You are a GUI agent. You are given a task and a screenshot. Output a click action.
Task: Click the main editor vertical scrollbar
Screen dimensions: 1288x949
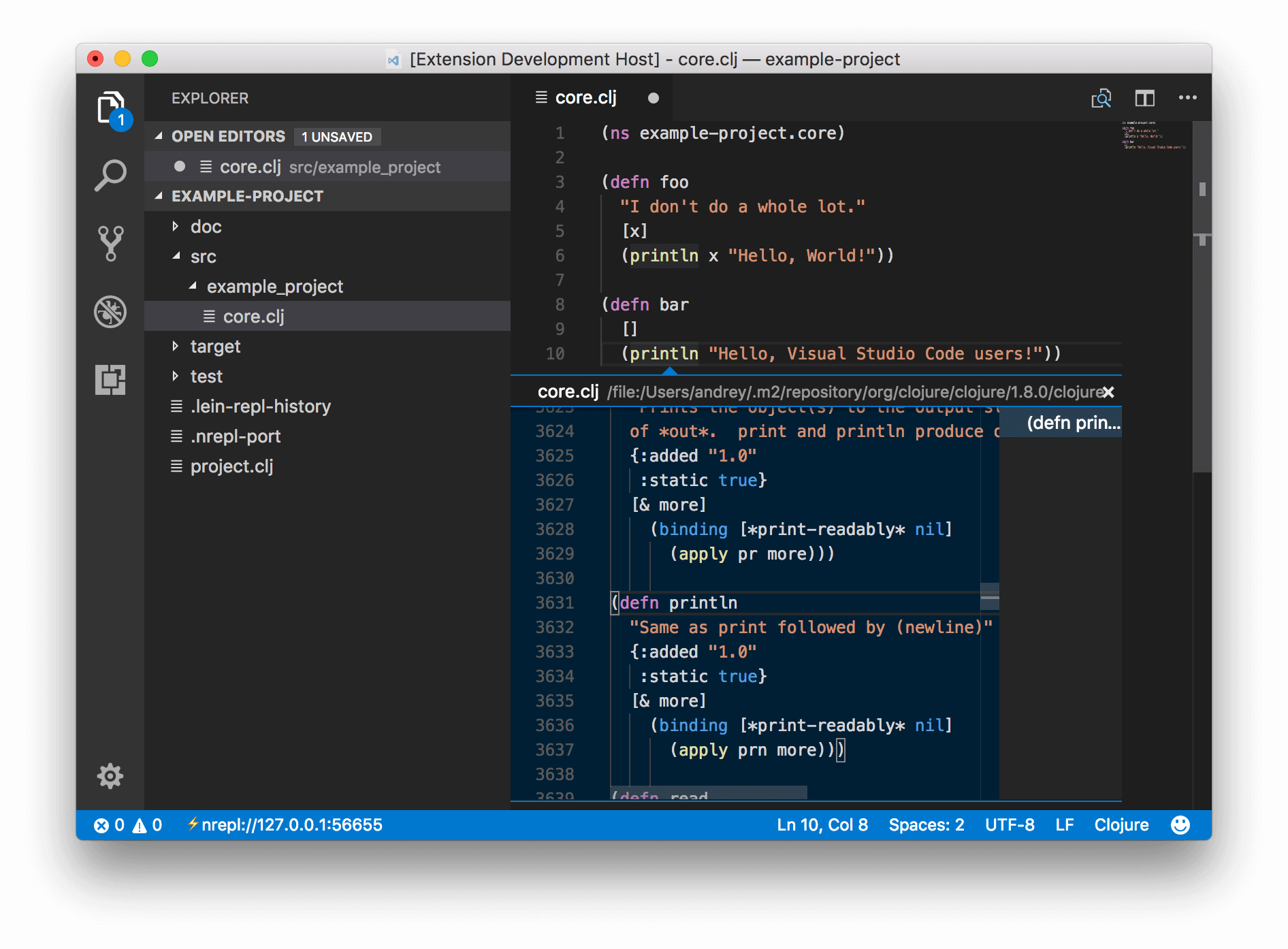[1202, 297]
